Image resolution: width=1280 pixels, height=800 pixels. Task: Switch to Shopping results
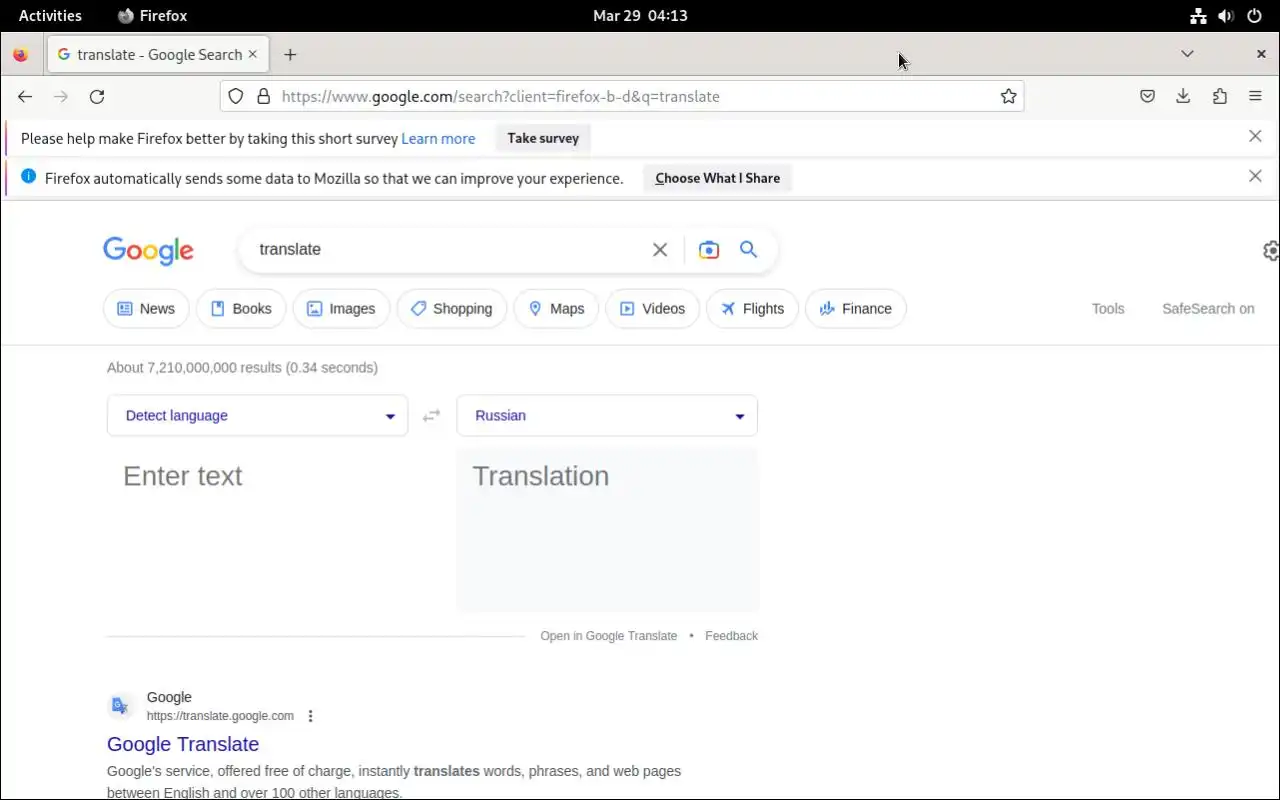(452, 309)
